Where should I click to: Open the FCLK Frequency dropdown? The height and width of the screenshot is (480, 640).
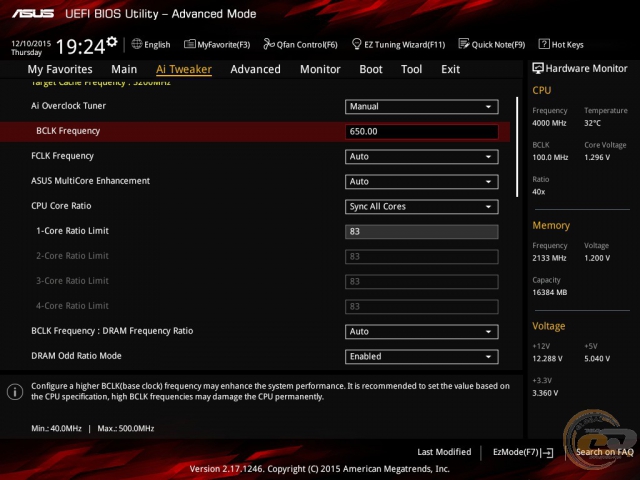point(421,157)
